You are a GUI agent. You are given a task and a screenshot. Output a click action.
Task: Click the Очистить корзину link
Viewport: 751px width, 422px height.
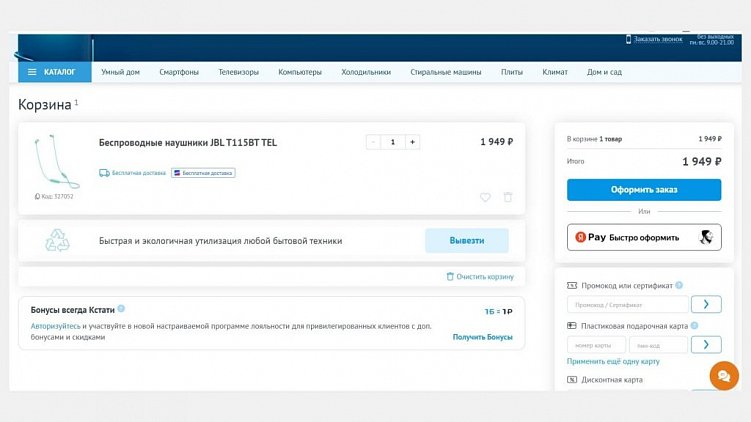click(480, 277)
